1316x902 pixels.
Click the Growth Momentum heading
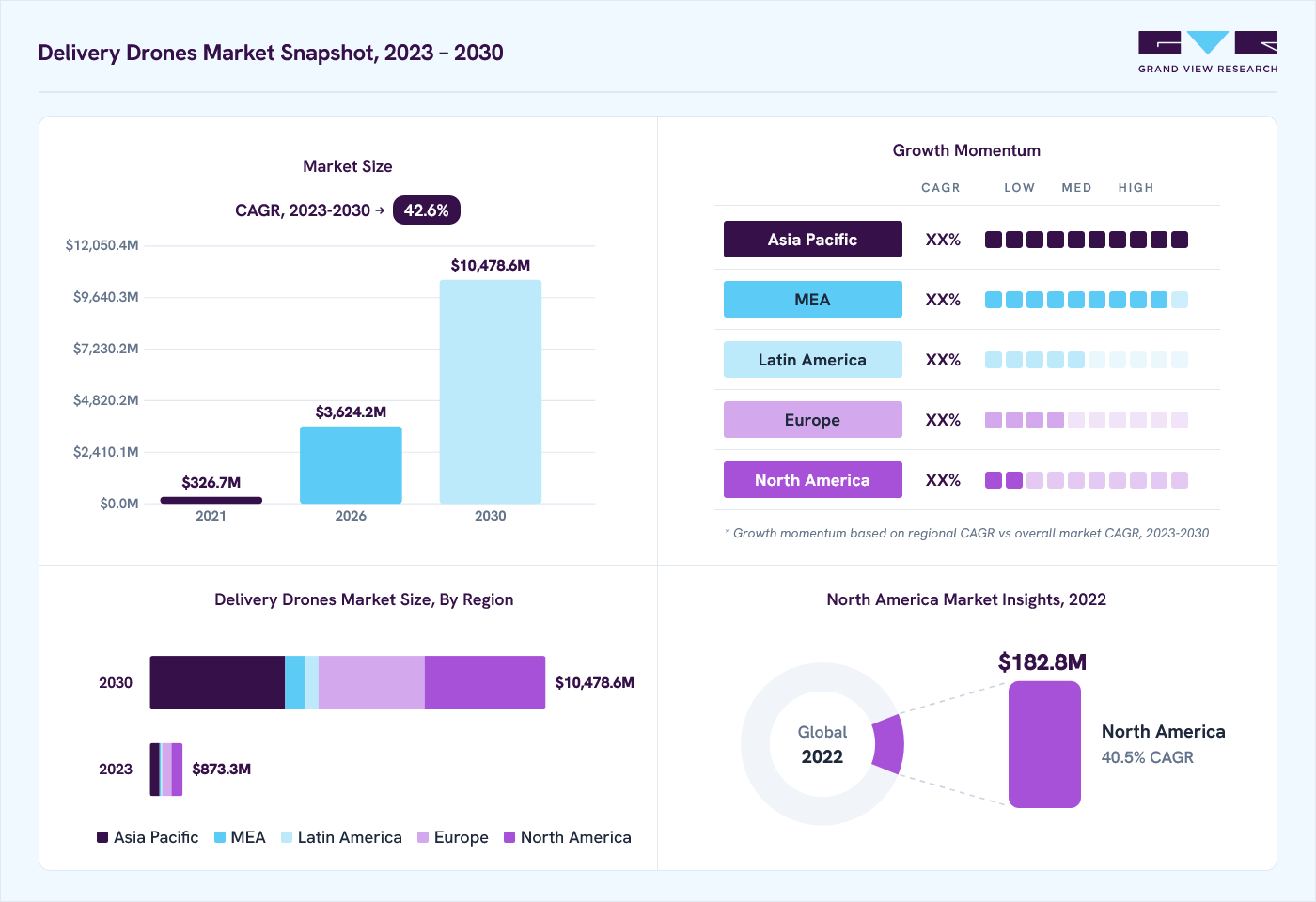(966, 150)
